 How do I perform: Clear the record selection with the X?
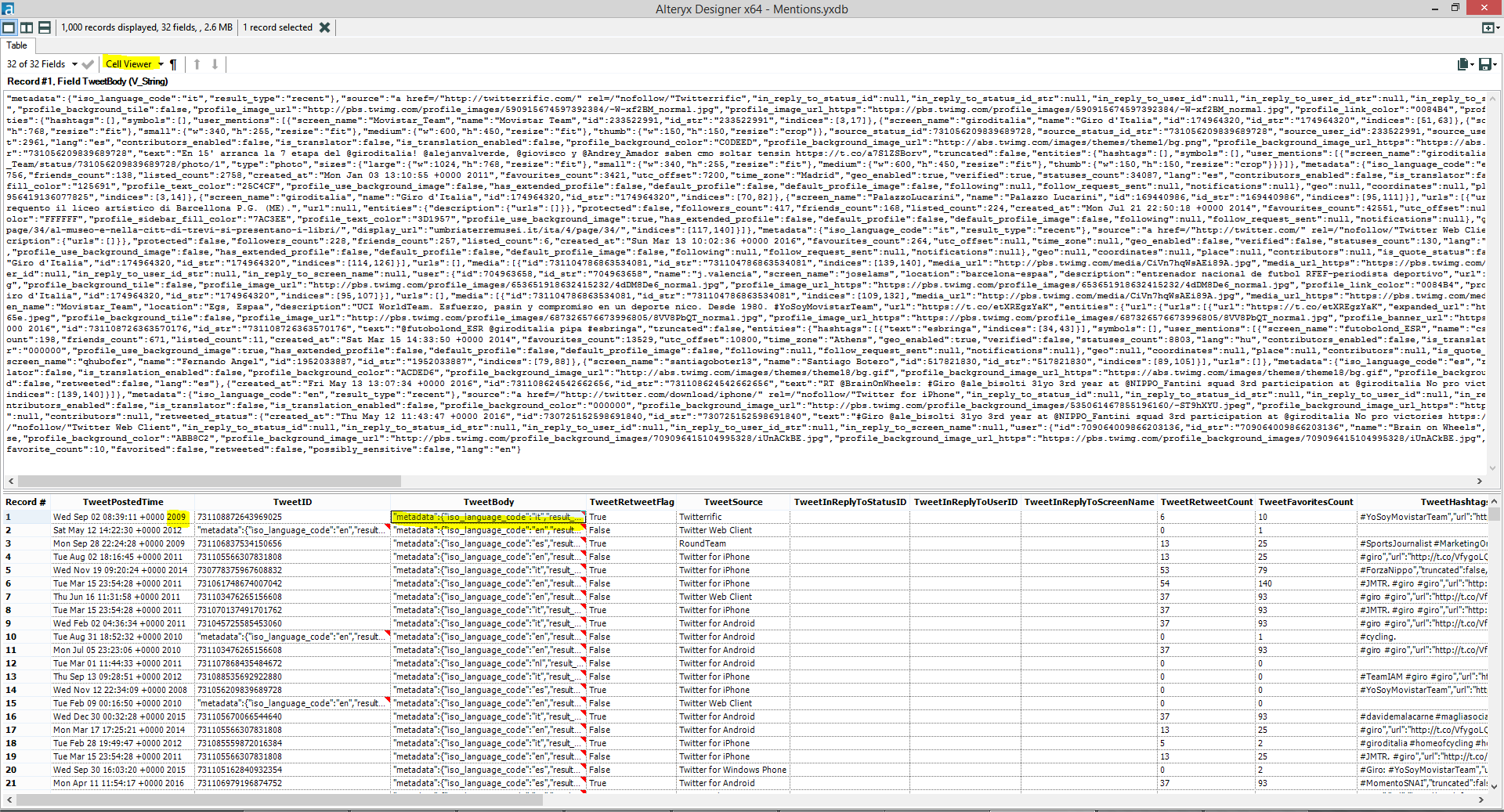coord(324,27)
